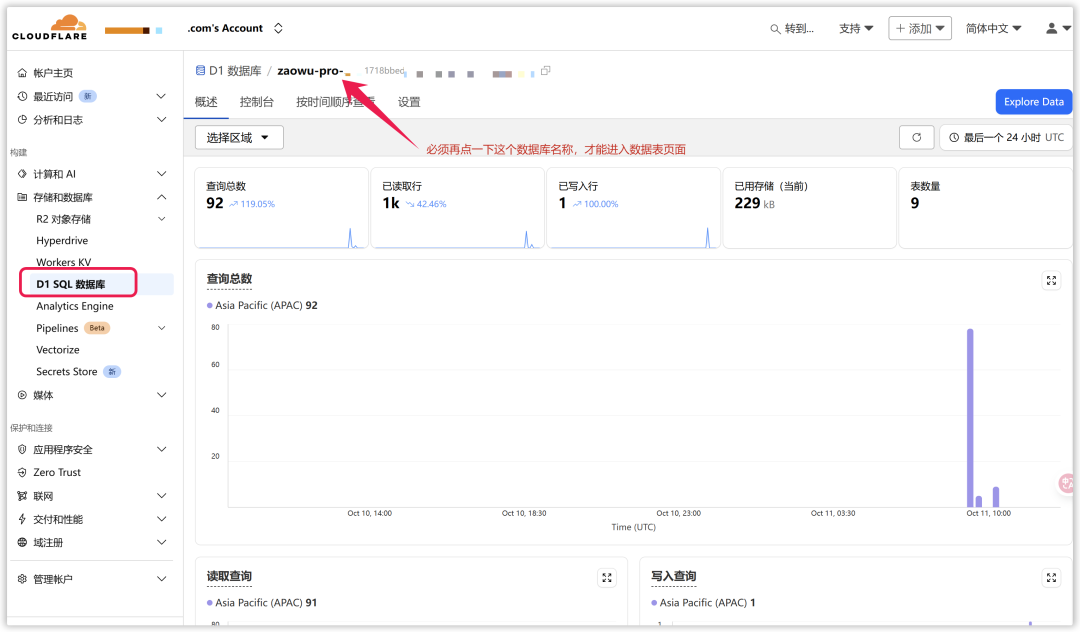Expand the 域注册 chevron
1080x632 pixels.
161,543
